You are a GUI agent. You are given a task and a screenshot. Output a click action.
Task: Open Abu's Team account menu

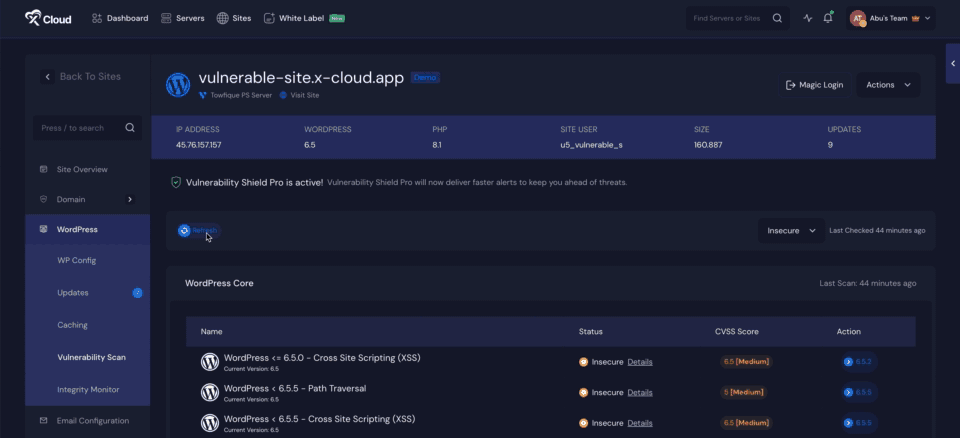[x=891, y=18]
